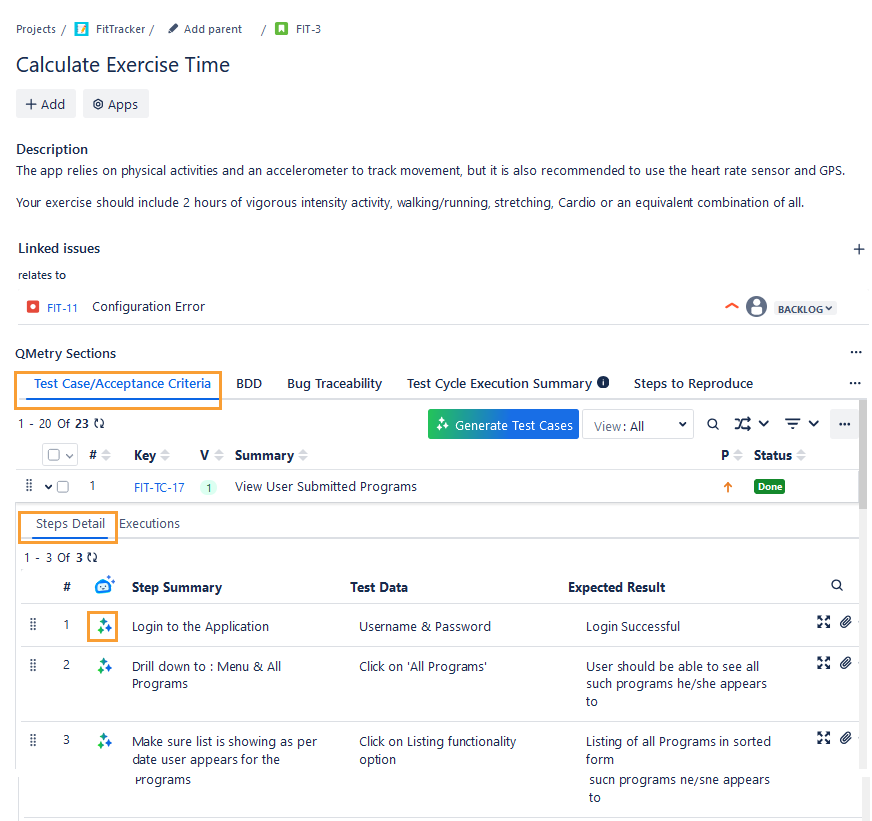
Task: Open the Executions tab
Action: coord(149,523)
